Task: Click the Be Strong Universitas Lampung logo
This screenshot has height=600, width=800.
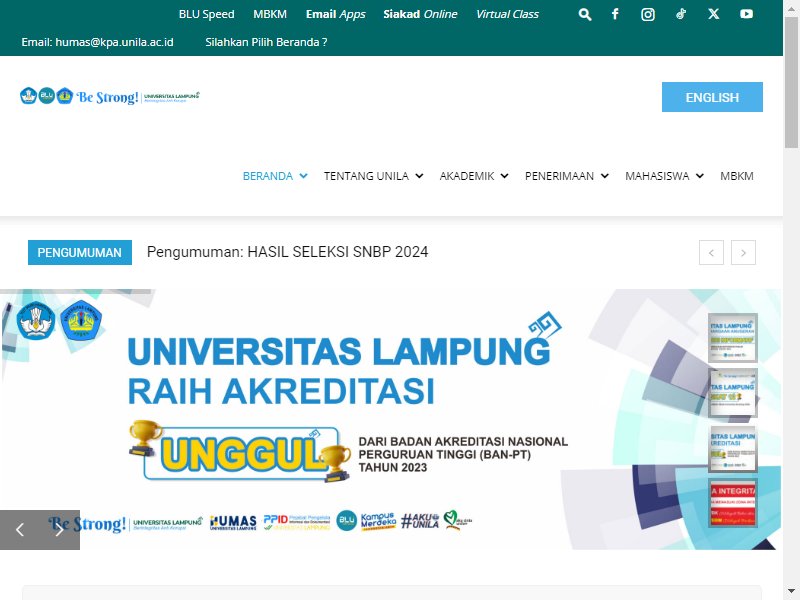Action: pyautogui.click(x=110, y=96)
